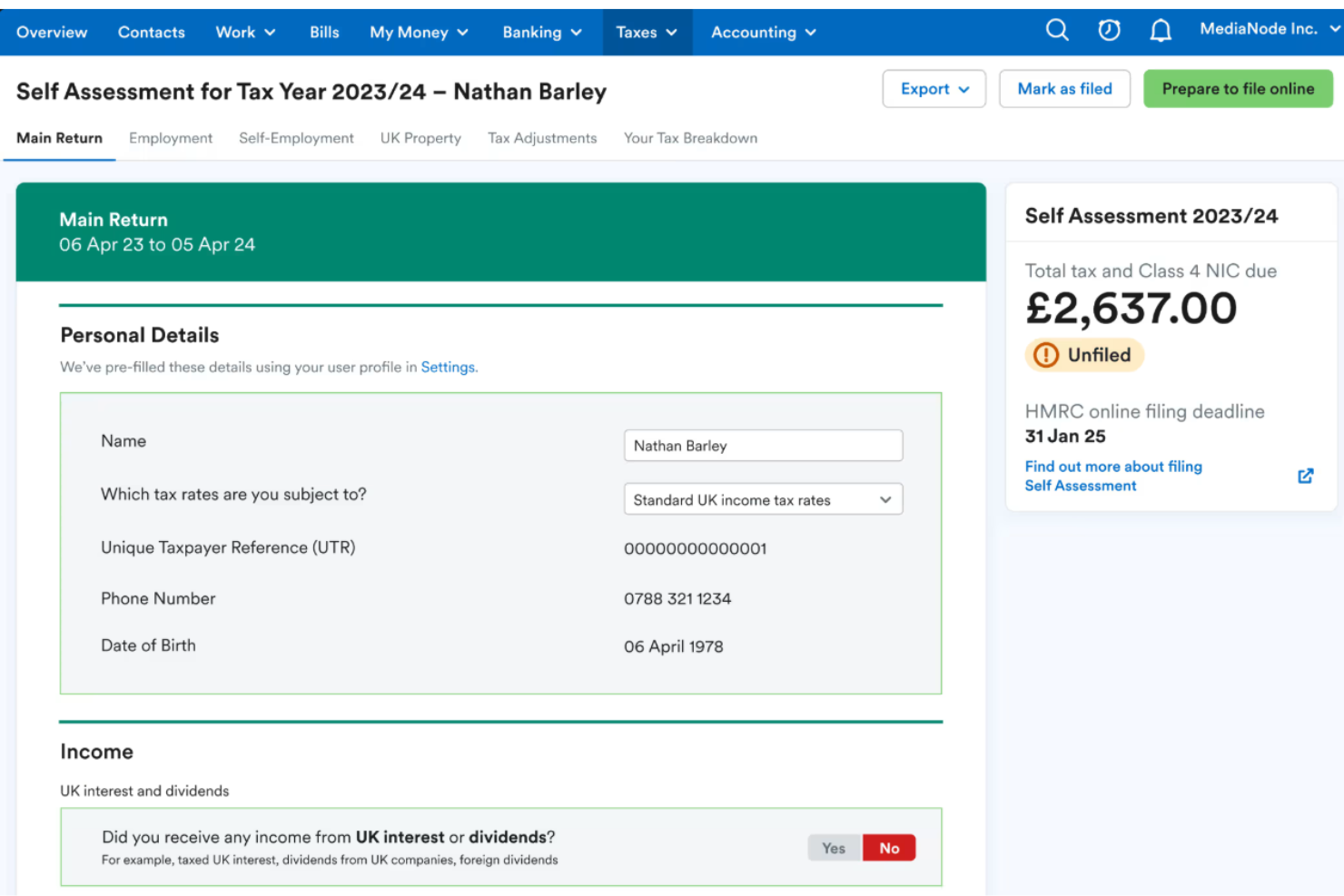Click Prepare to file online
Image resolution: width=1344 pixels, height=896 pixels.
pyautogui.click(x=1238, y=89)
